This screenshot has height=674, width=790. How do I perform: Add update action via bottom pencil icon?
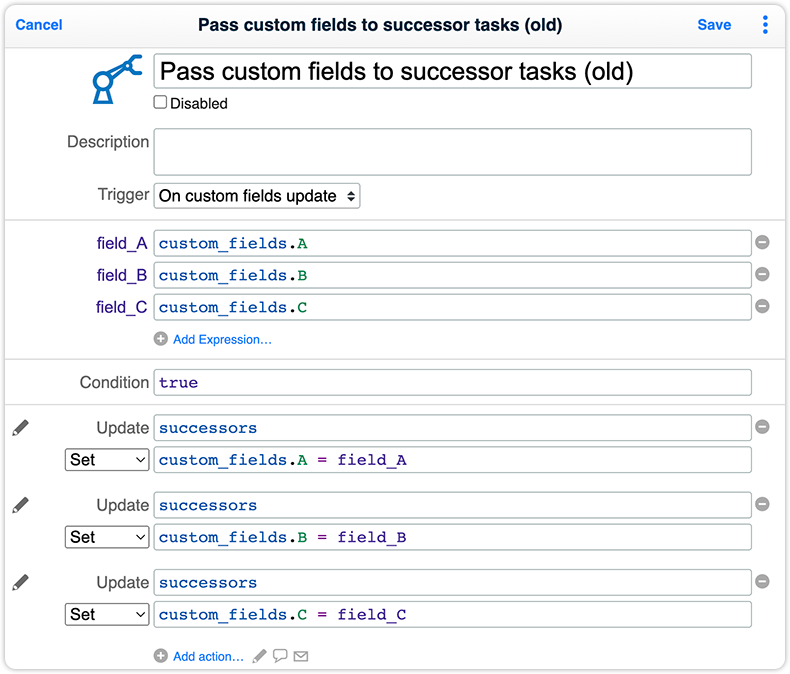tap(259, 656)
